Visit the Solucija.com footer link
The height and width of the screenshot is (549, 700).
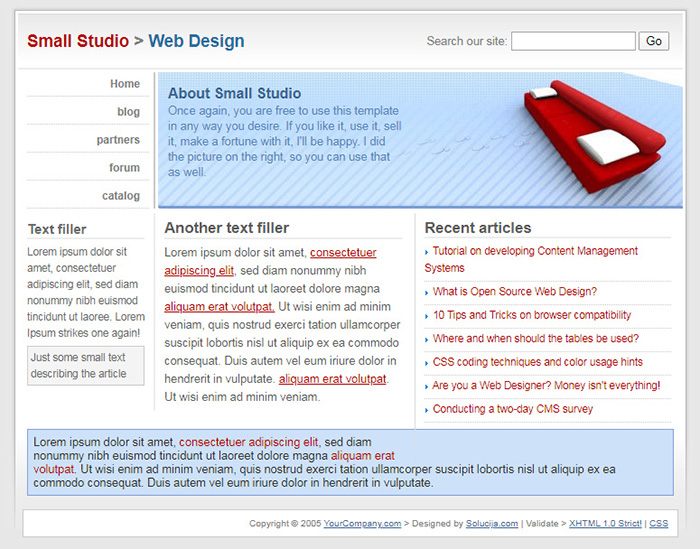[x=492, y=523]
